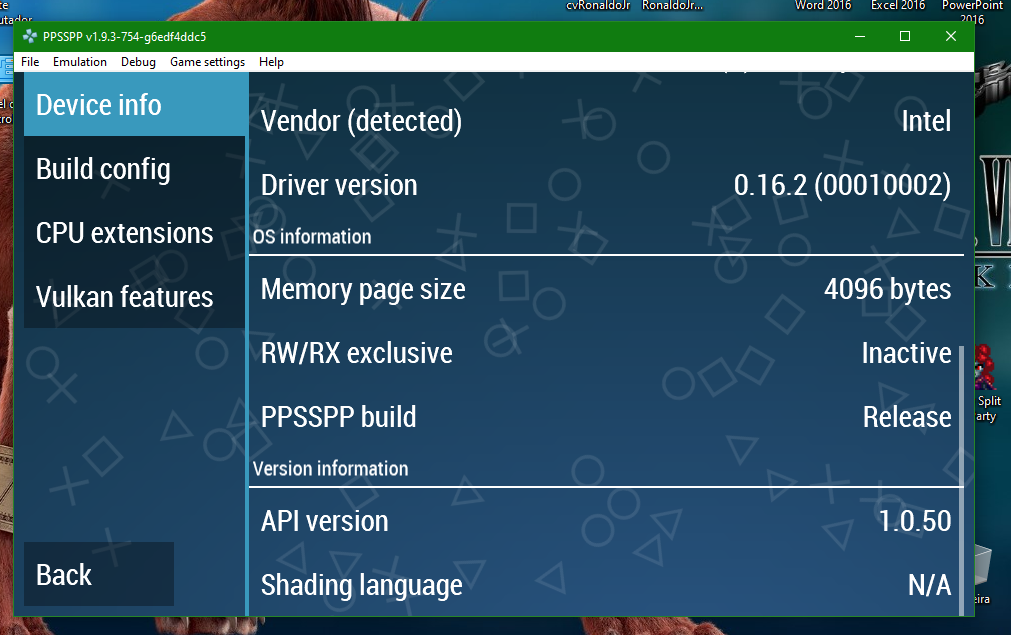The width and height of the screenshot is (1011, 635).
Task: Open the Word 2016 desktop shortcut
Action: (x=823, y=7)
